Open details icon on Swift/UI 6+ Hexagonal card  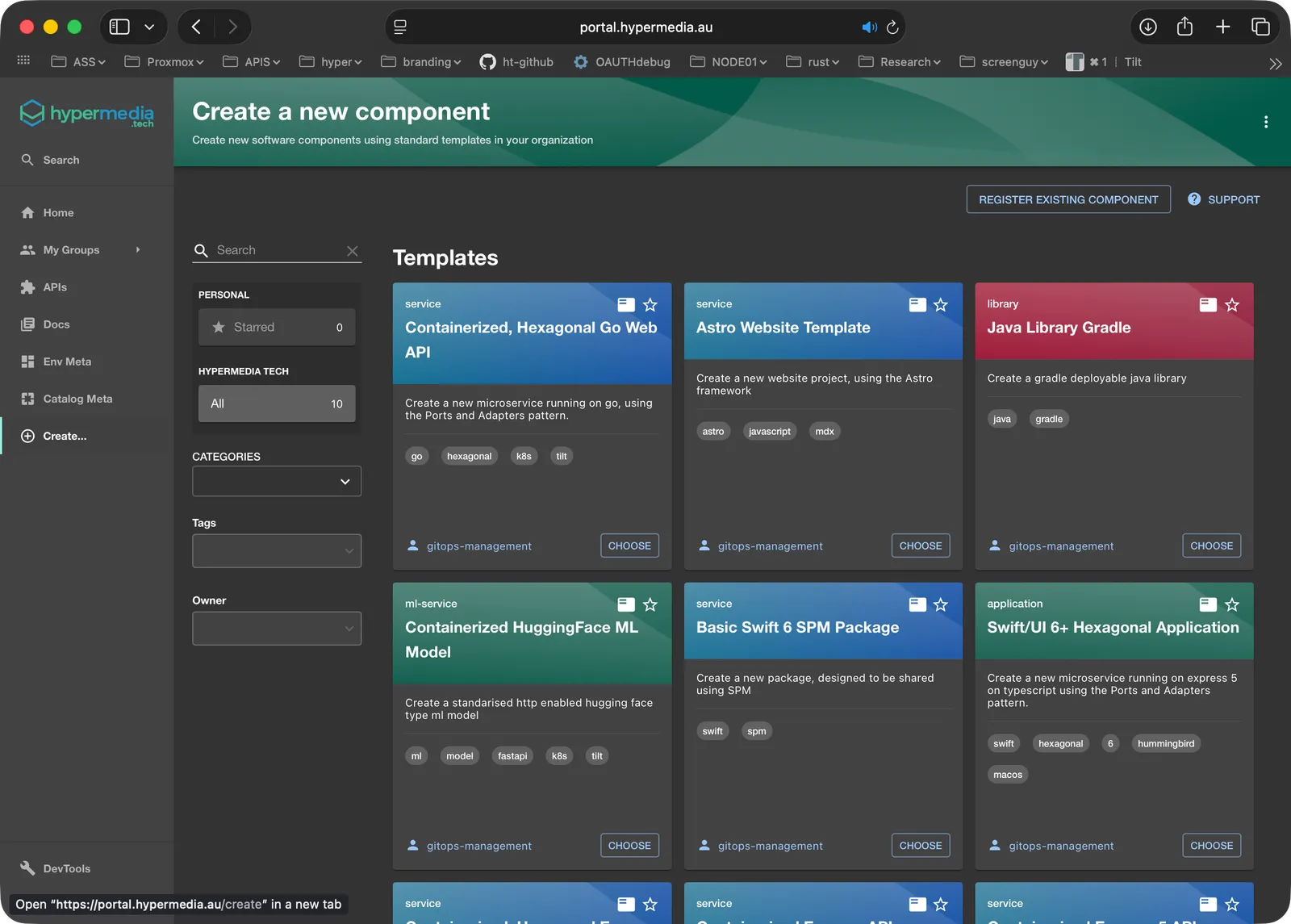(1208, 604)
